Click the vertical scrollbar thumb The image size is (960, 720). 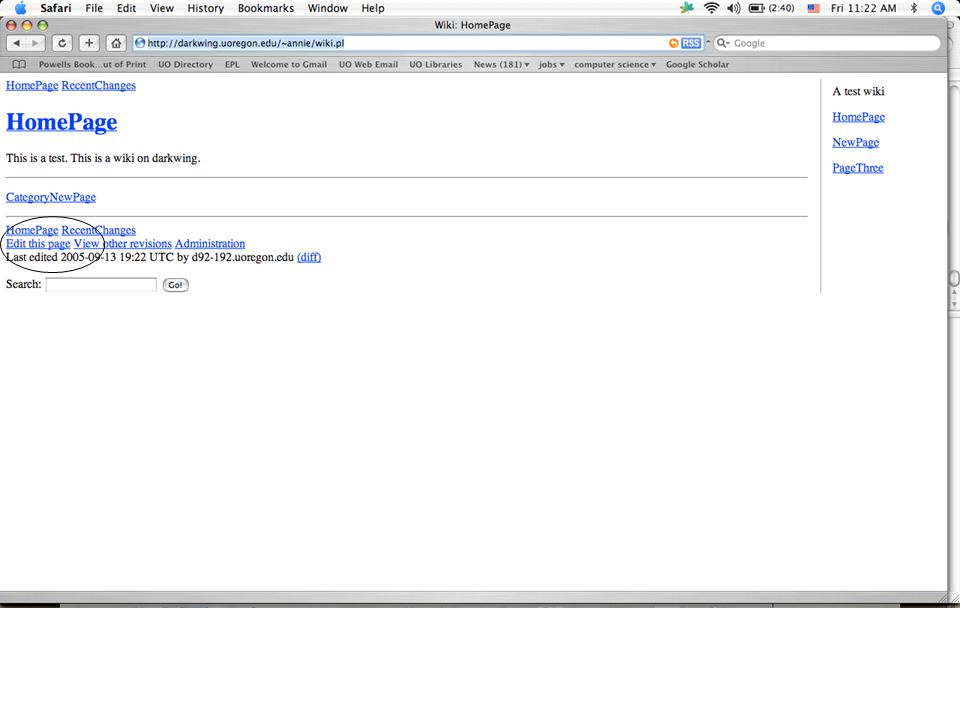954,279
